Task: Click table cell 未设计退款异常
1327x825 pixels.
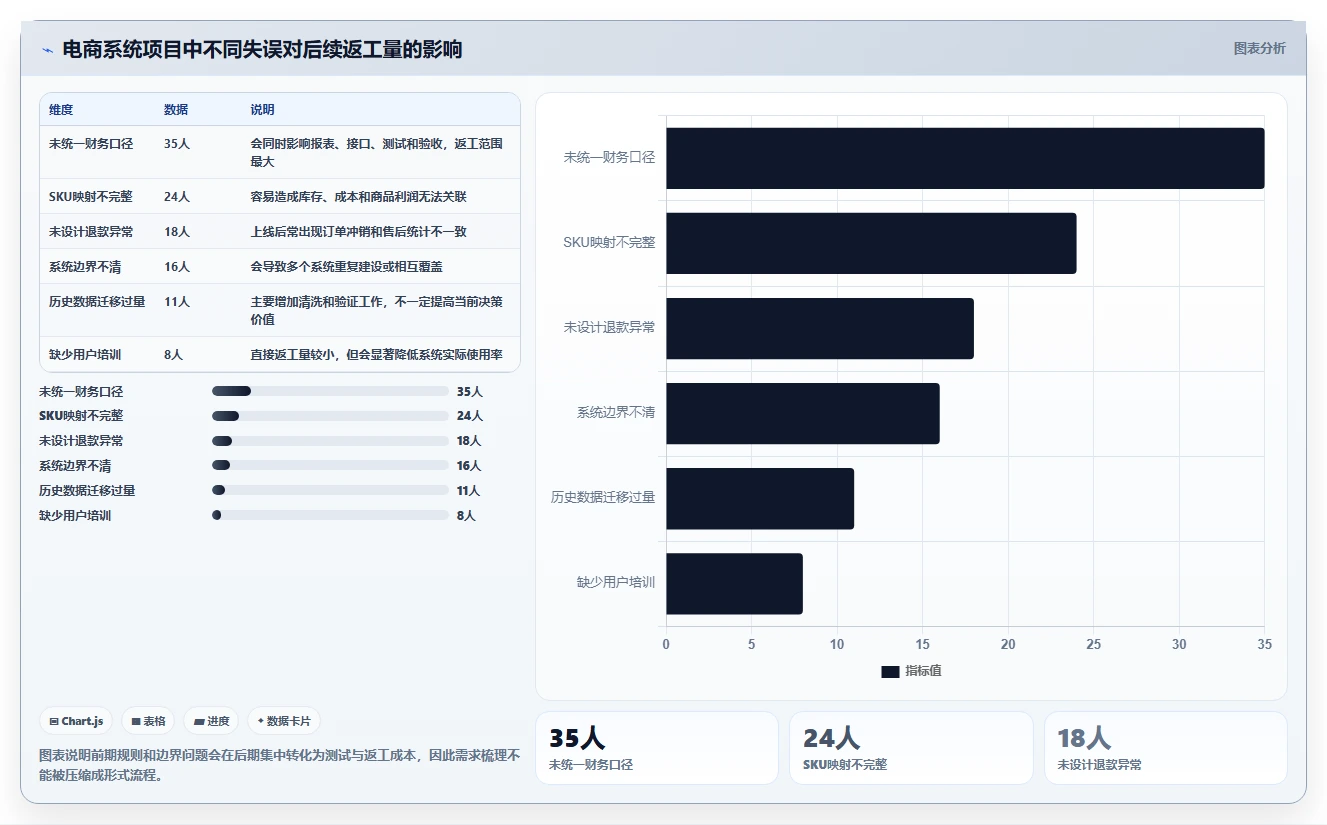Action: pos(91,232)
